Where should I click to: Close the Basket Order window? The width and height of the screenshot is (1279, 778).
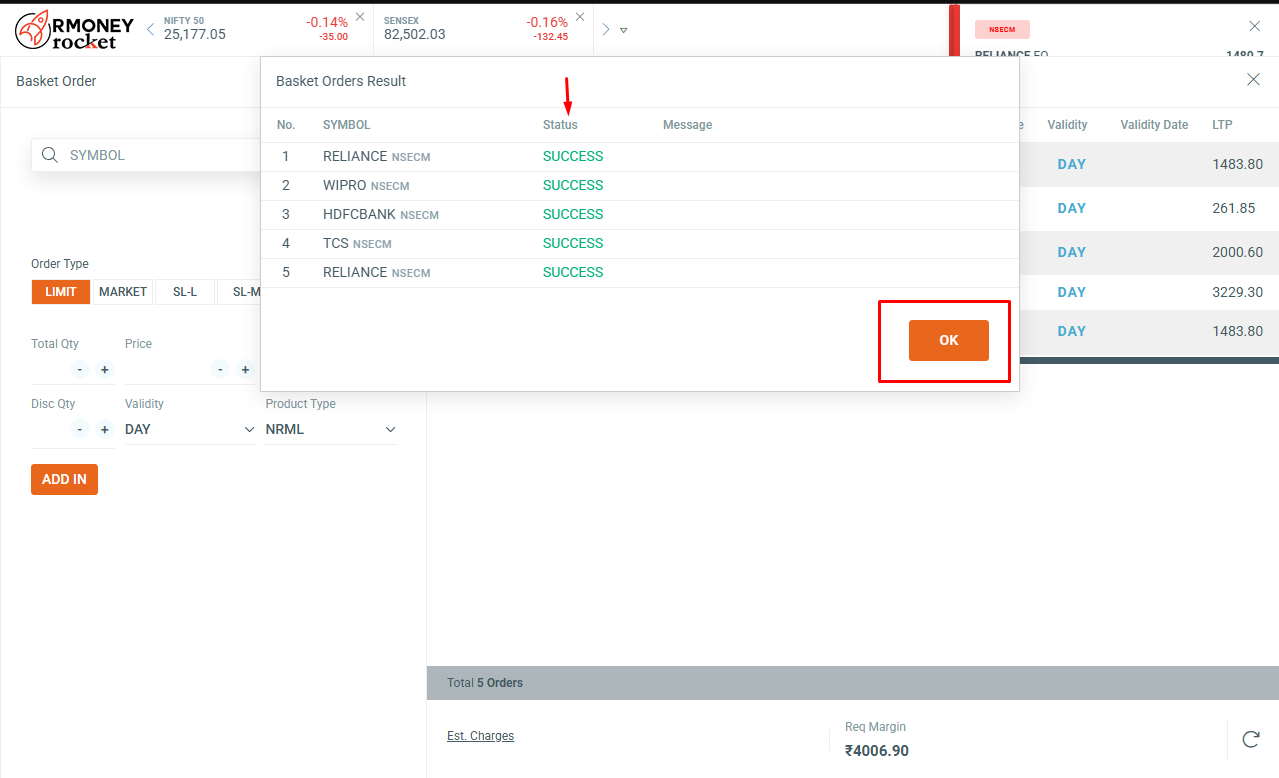[1253, 80]
